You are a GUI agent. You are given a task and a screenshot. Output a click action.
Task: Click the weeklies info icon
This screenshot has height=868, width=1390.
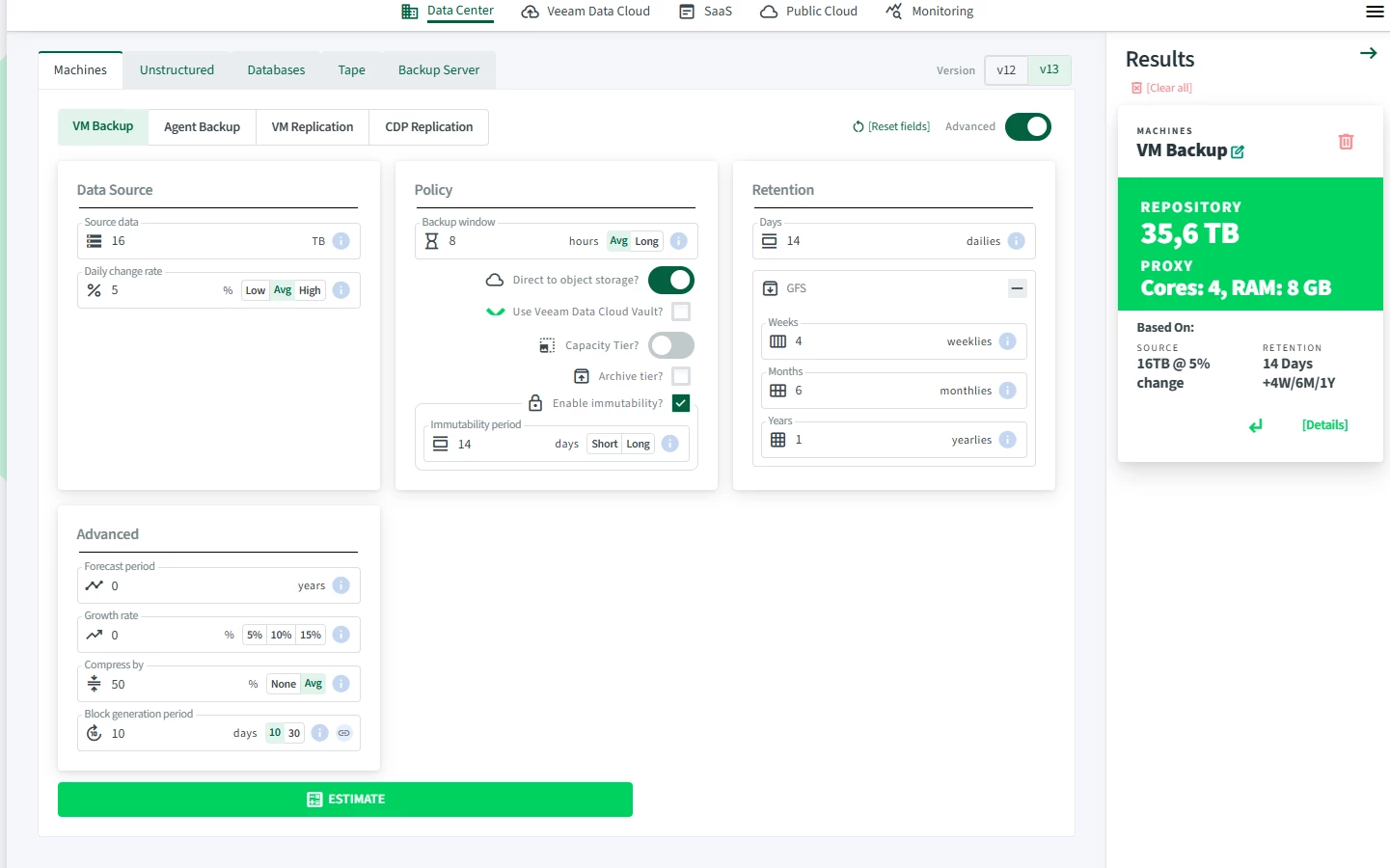[1008, 341]
